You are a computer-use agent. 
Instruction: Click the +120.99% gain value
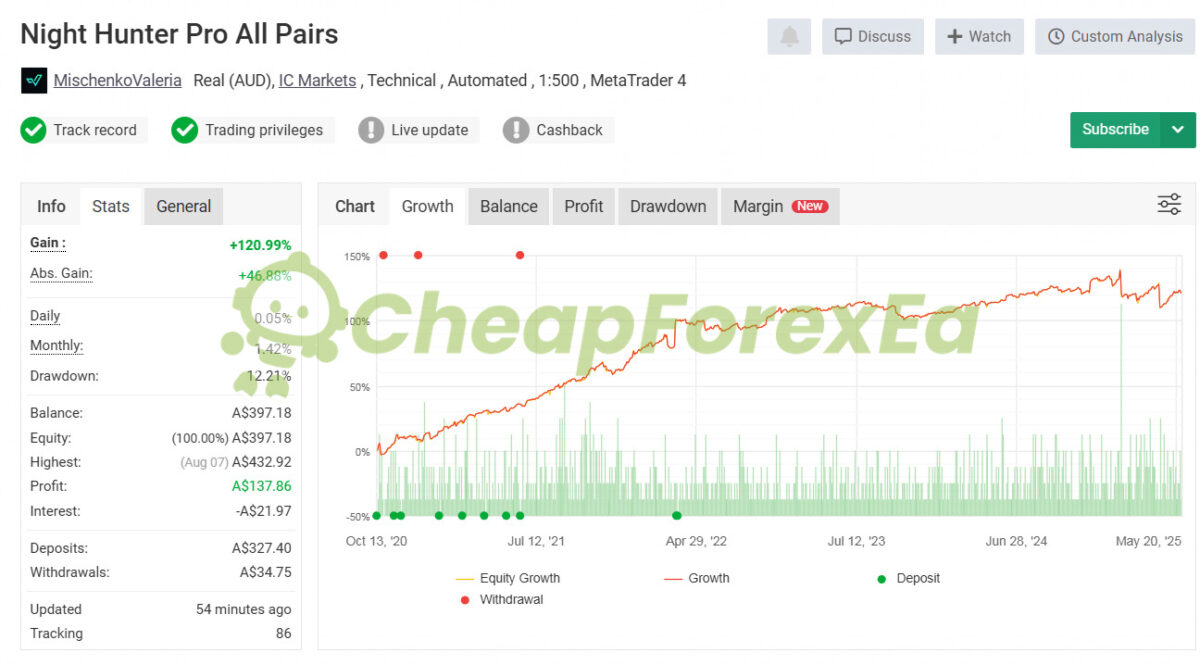click(260, 245)
